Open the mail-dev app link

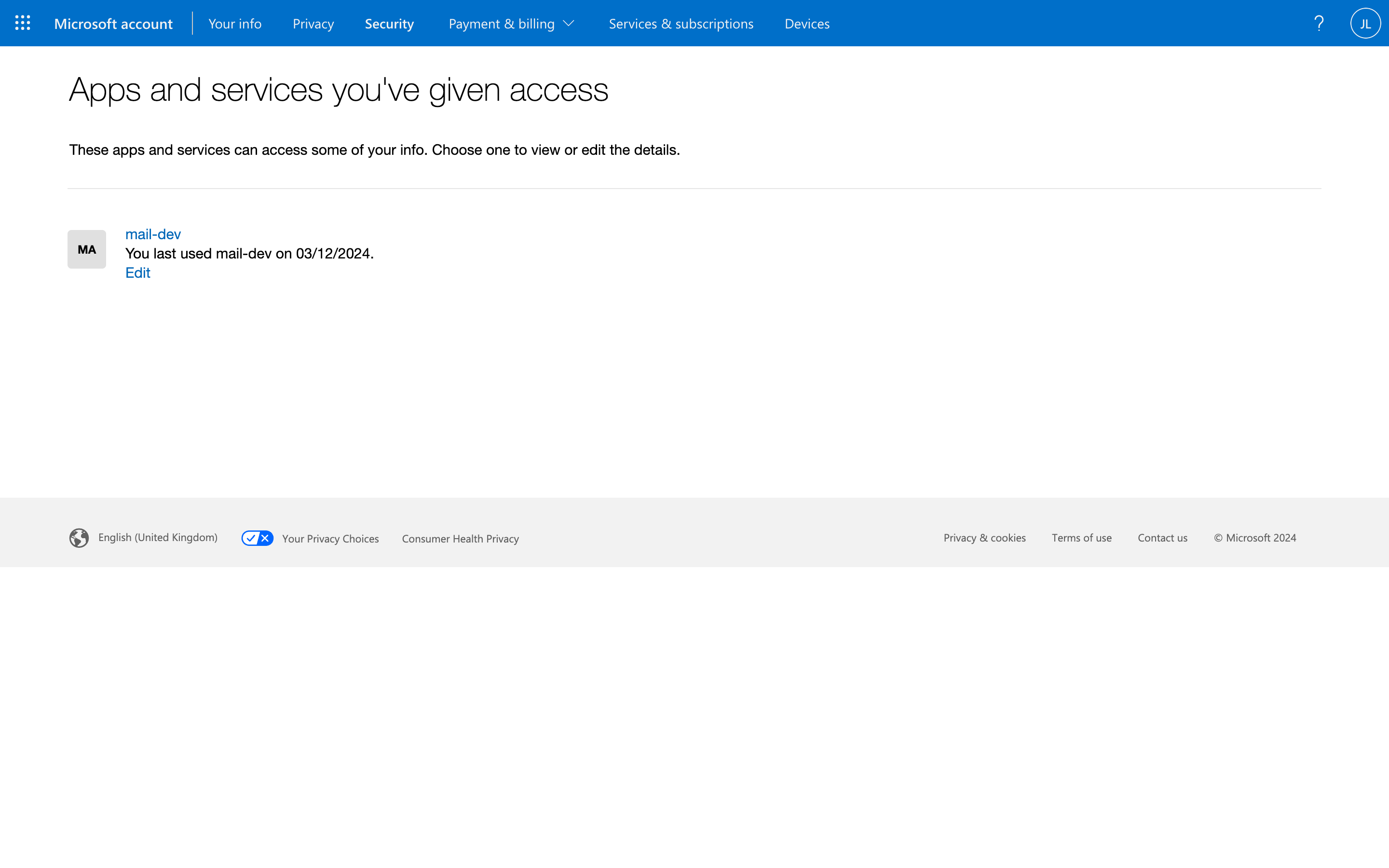153,234
